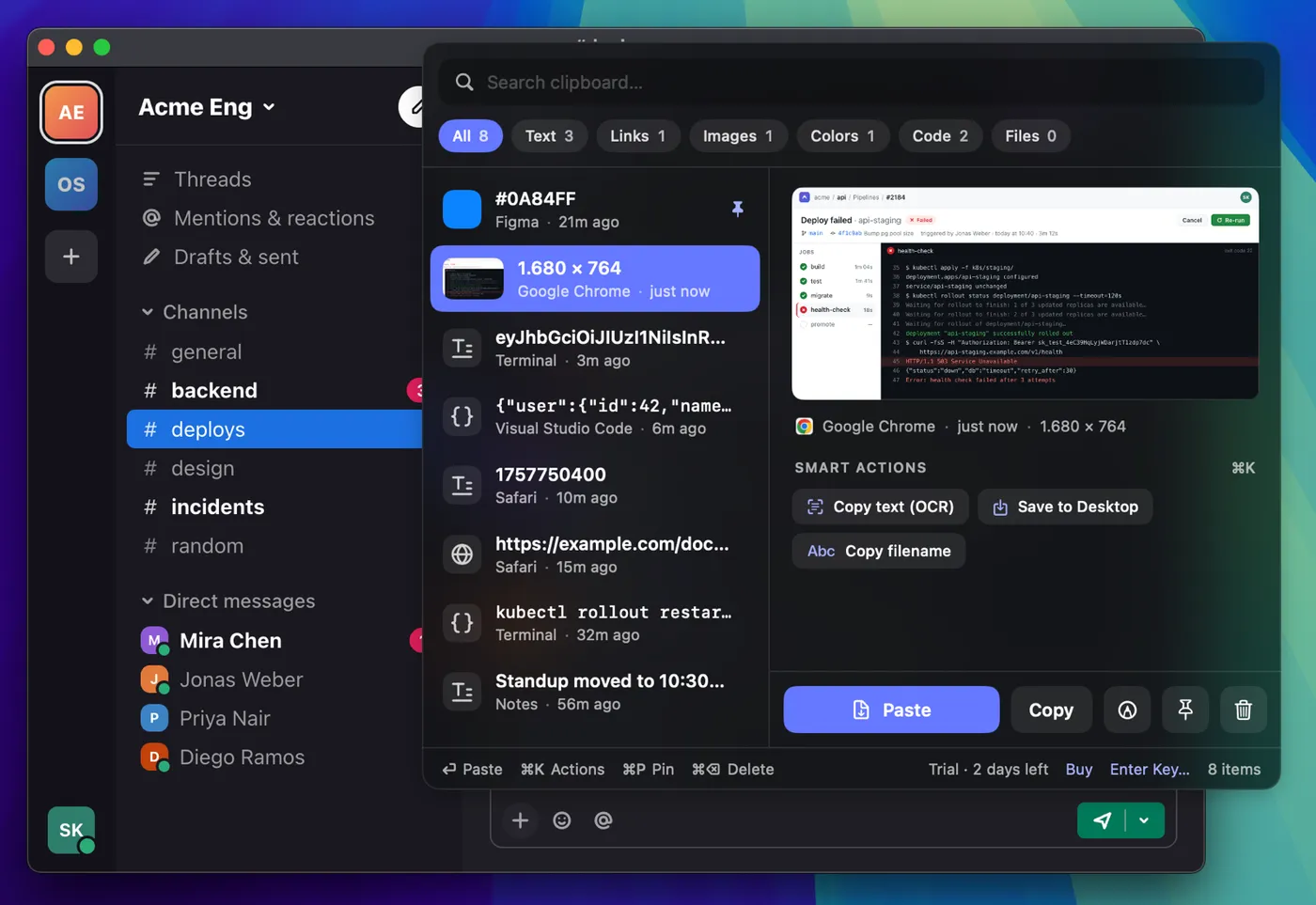1316x905 pixels.
Task: Collapse the Direct messages section
Action: (x=228, y=601)
